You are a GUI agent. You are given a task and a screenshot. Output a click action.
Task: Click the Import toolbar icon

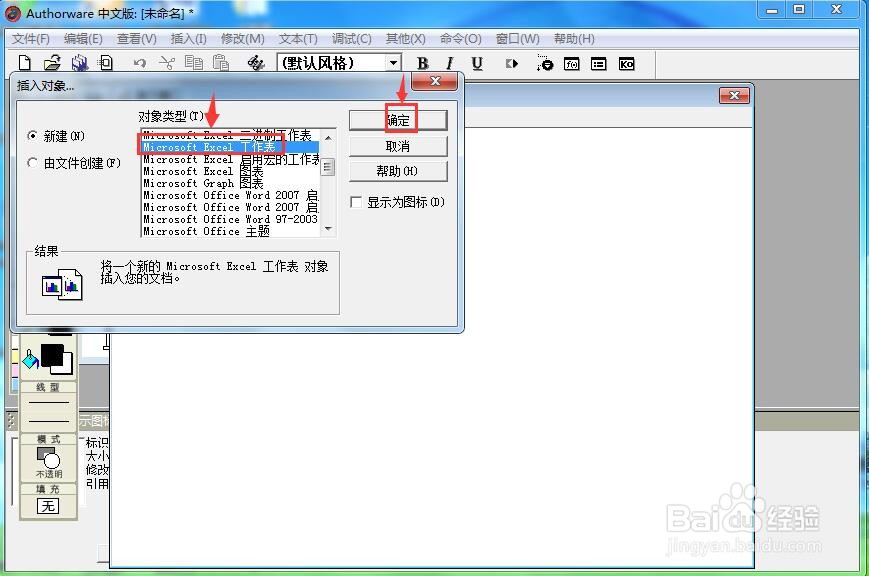[x=105, y=63]
